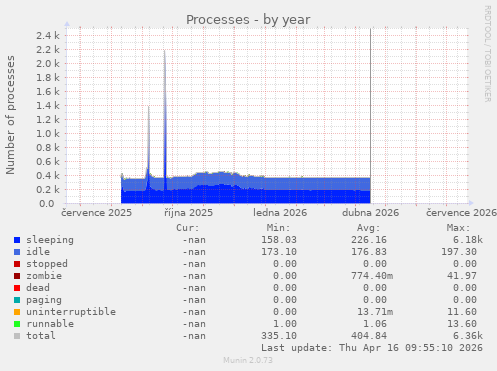The height and width of the screenshot is (371, 497).
Task: Click the 'Munin 2.0.73' footer text
Action: click(248, 360)
